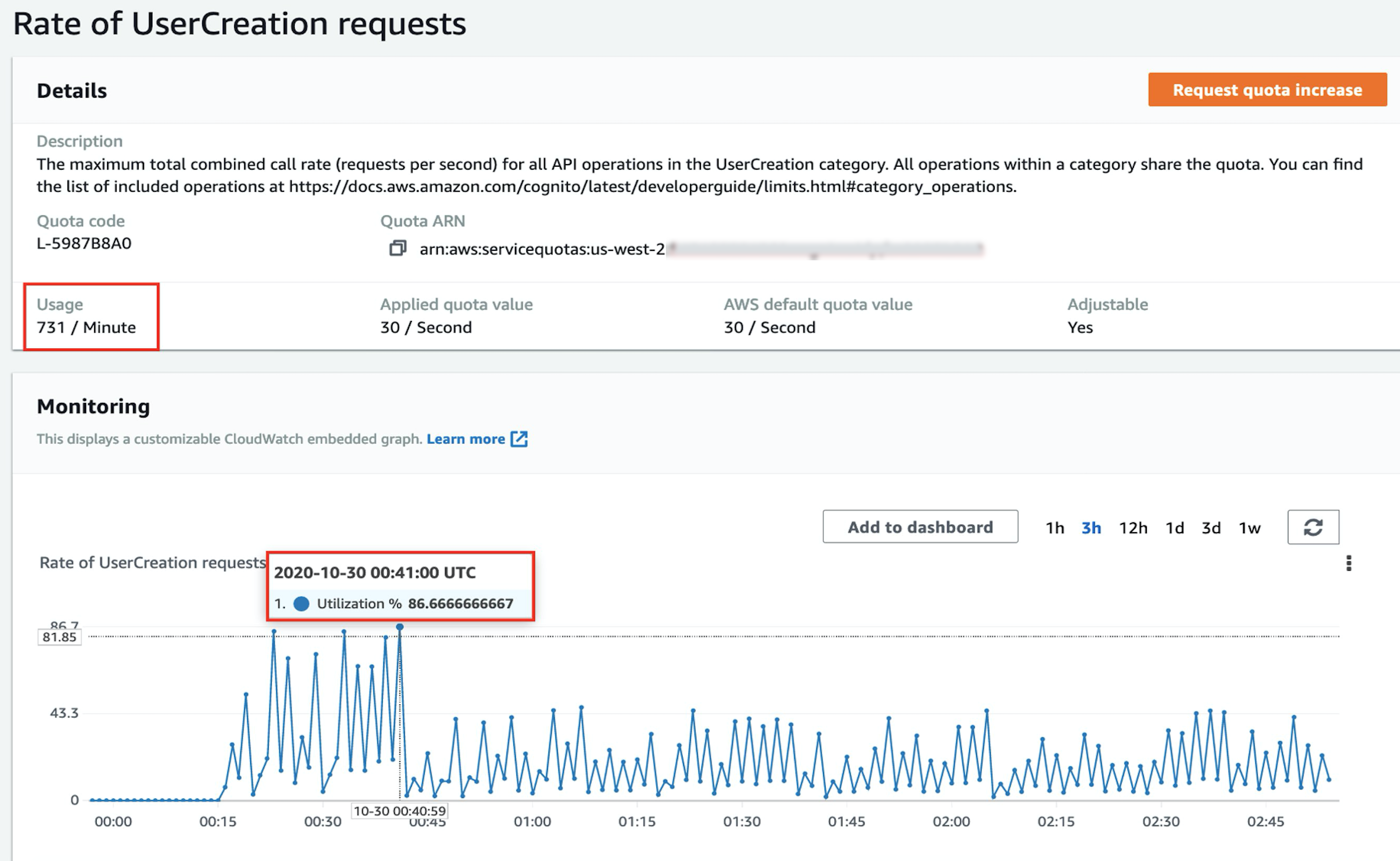Click the Applied quota value 30 / Second
The width and height of the screenshot is (1400, 861).
[x=426, y=327]
